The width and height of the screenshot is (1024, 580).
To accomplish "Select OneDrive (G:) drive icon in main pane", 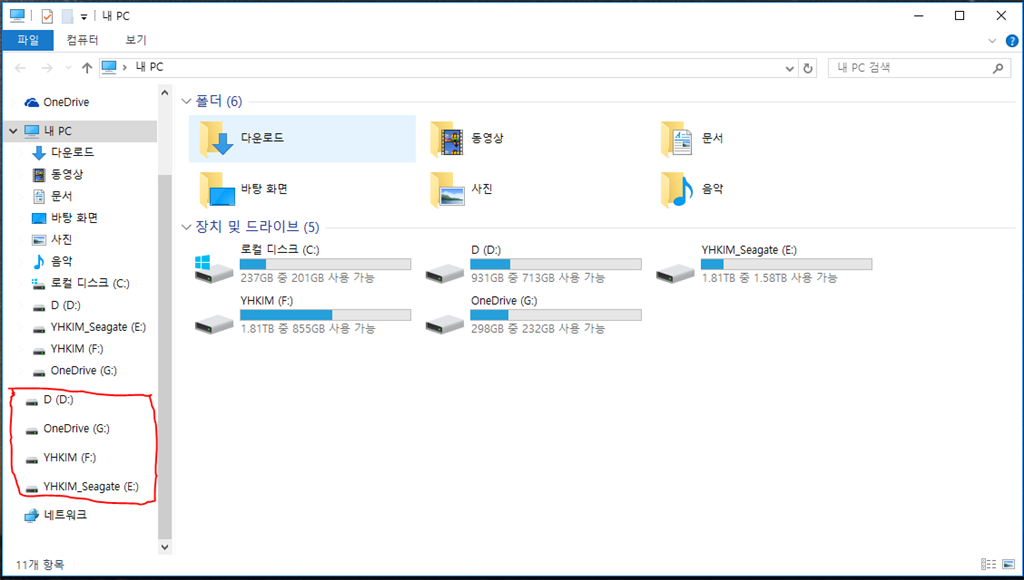I will click(445, 323).
